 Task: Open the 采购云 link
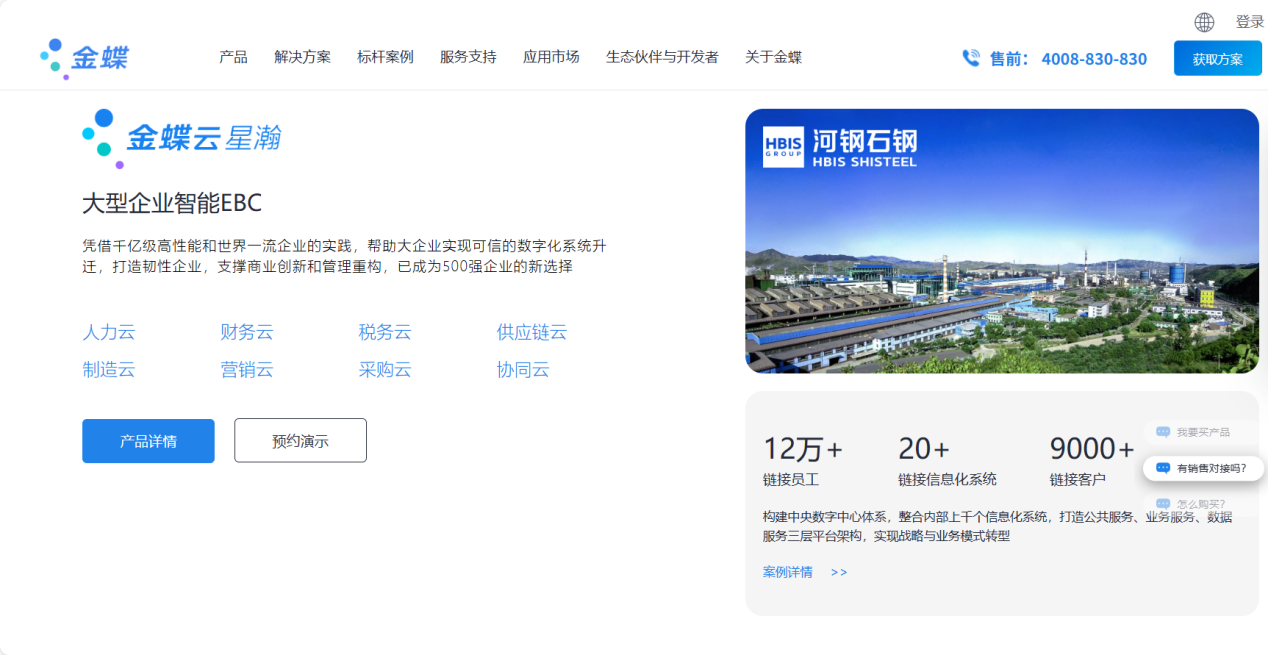385,370
